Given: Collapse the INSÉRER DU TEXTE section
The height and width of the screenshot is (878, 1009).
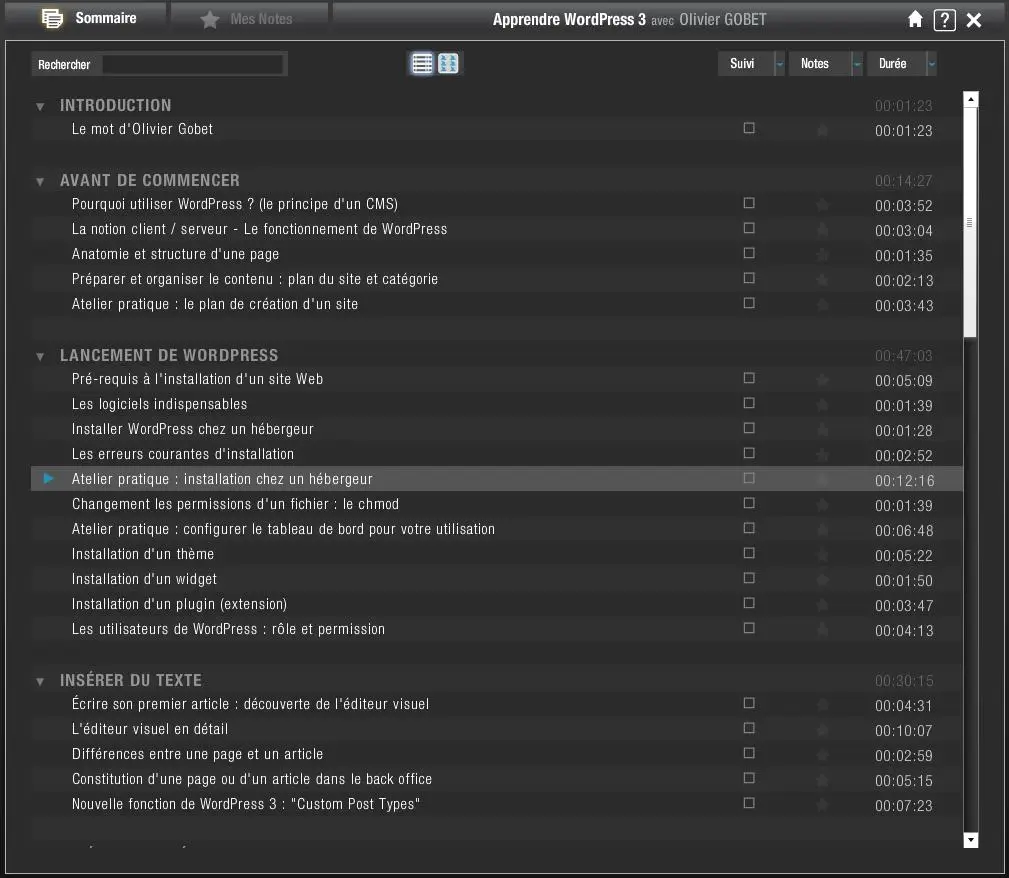Looking at the screenshot, I should (x=40, y=682).
